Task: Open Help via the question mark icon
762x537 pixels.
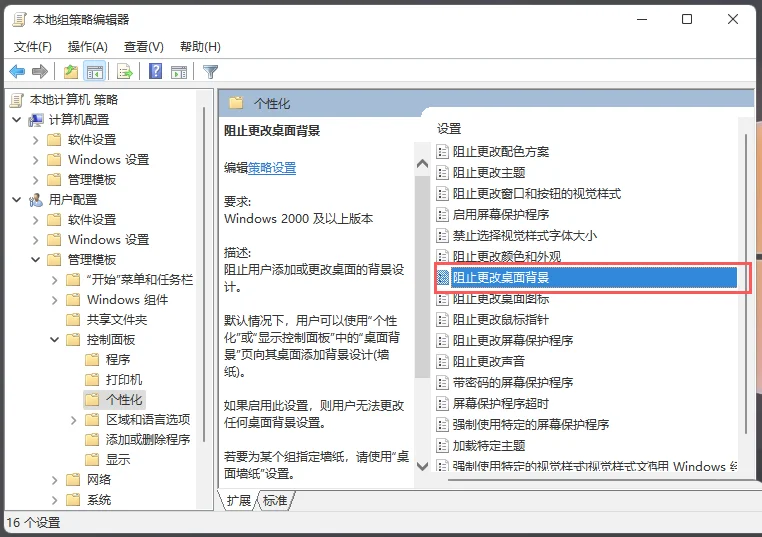Action: point(156,71)
